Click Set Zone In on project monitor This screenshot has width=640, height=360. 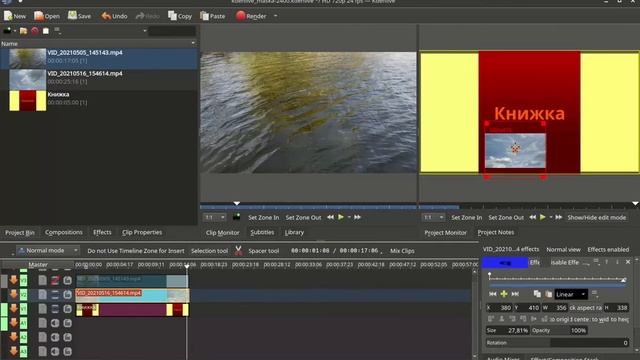(x=467, y=218)
